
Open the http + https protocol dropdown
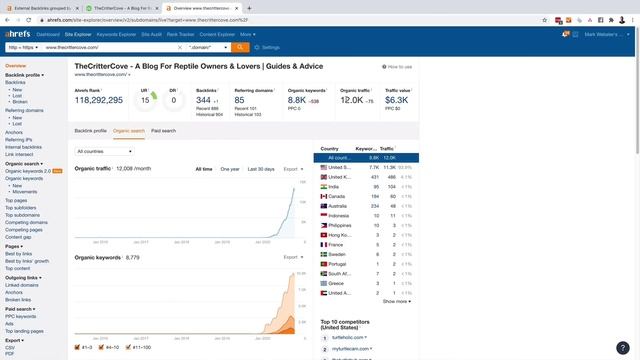tap(23, 47)
